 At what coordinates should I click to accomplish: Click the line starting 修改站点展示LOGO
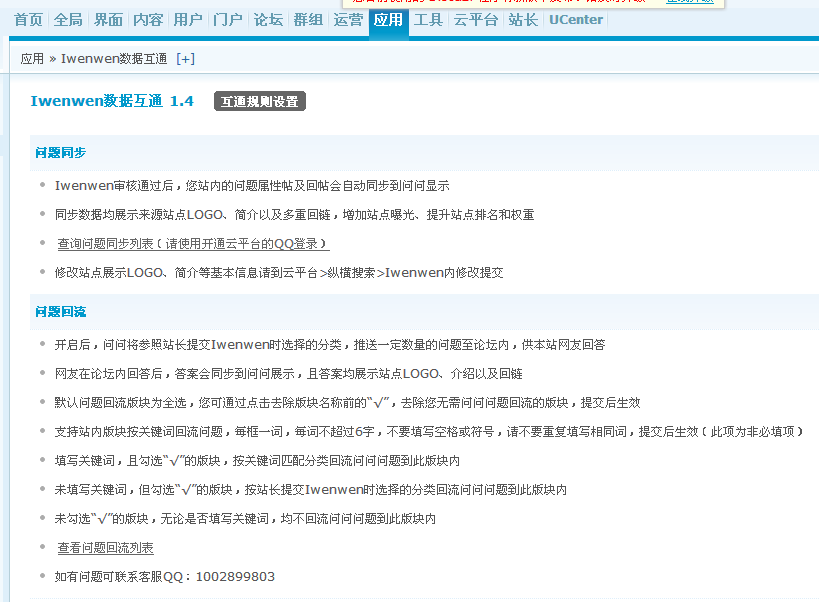click(x=279, y=273)
